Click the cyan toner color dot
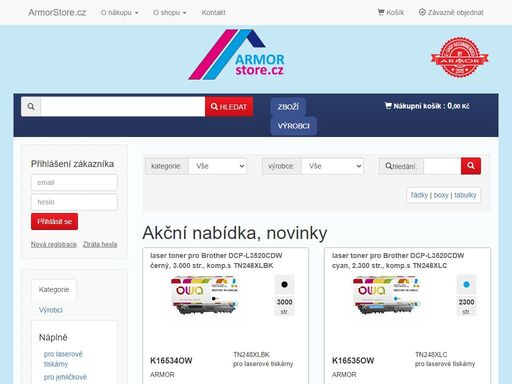 coord(466,284)
